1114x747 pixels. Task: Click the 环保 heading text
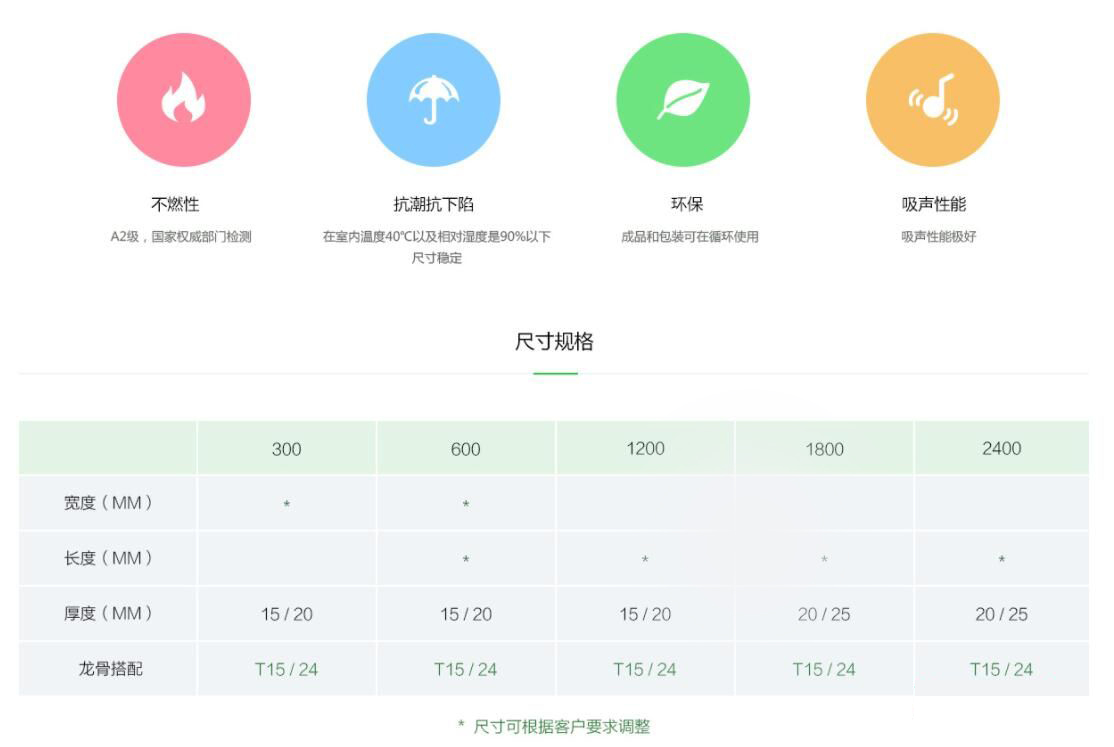coord(687,204)
